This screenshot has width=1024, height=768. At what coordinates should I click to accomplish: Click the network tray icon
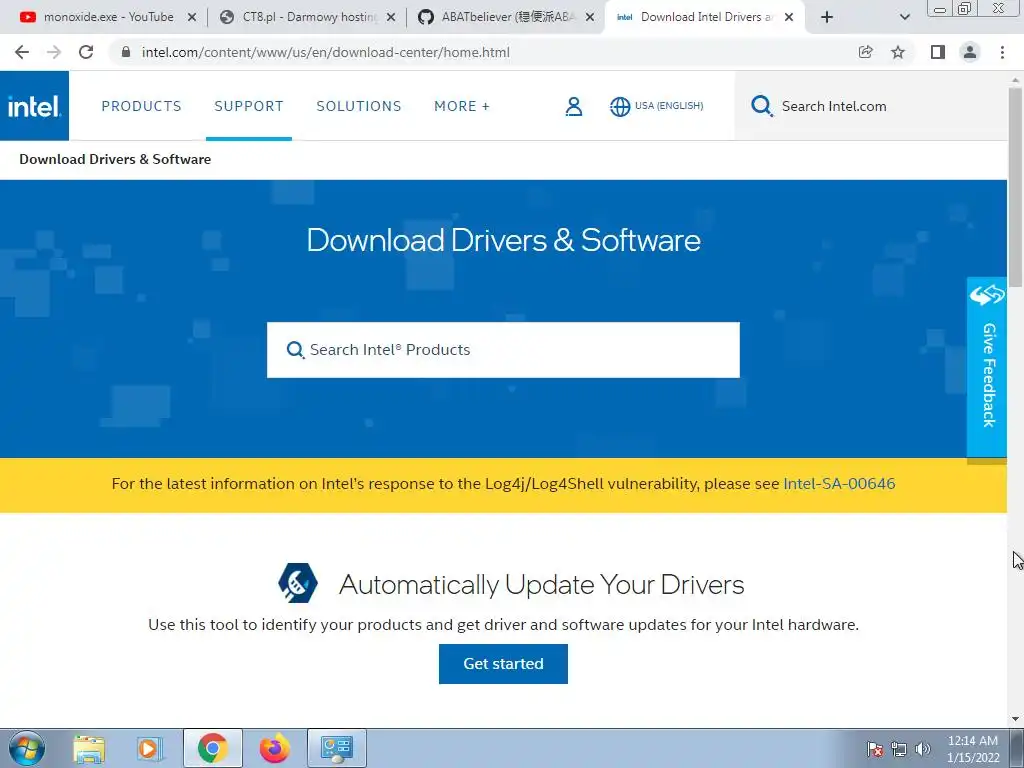click(x=899, y=749)
